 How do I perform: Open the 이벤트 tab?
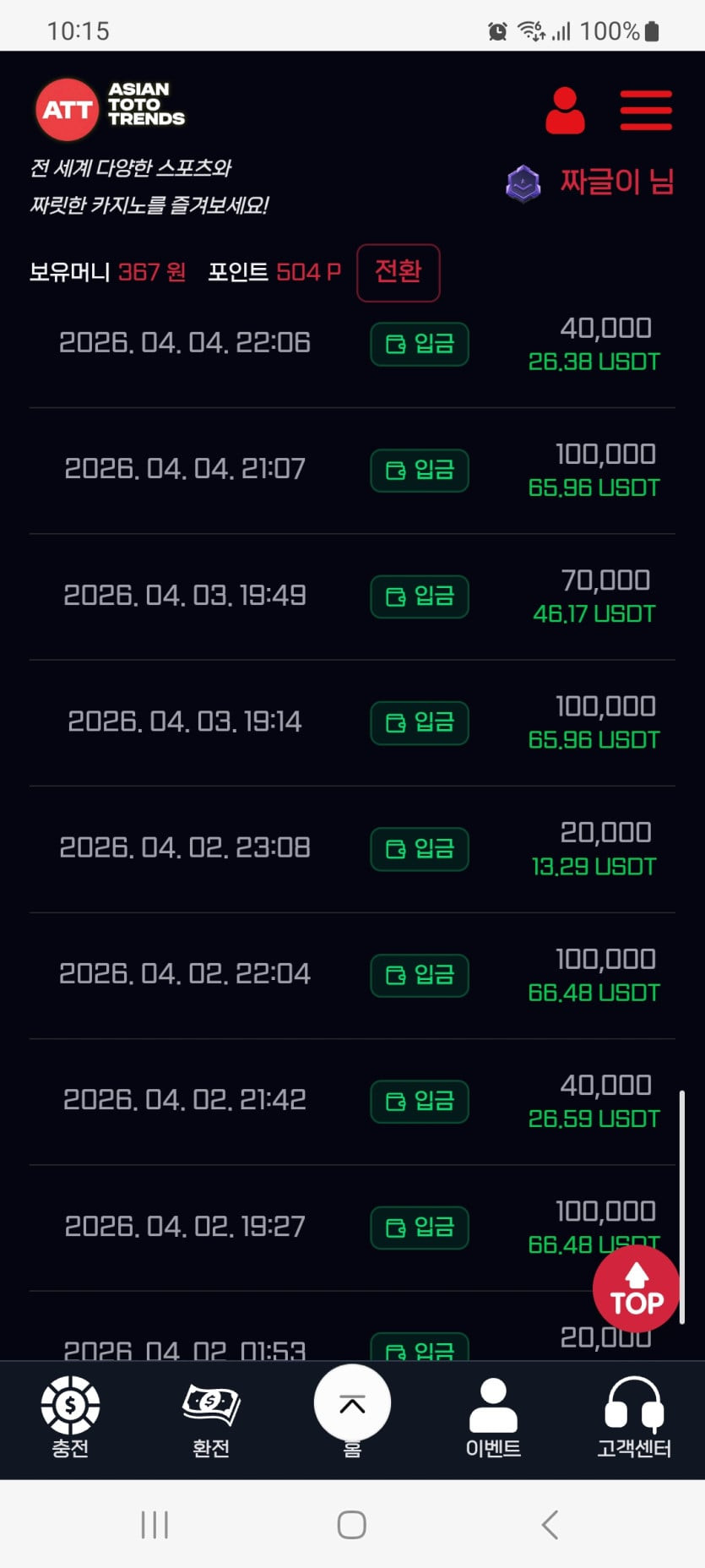coord(493,1407)
